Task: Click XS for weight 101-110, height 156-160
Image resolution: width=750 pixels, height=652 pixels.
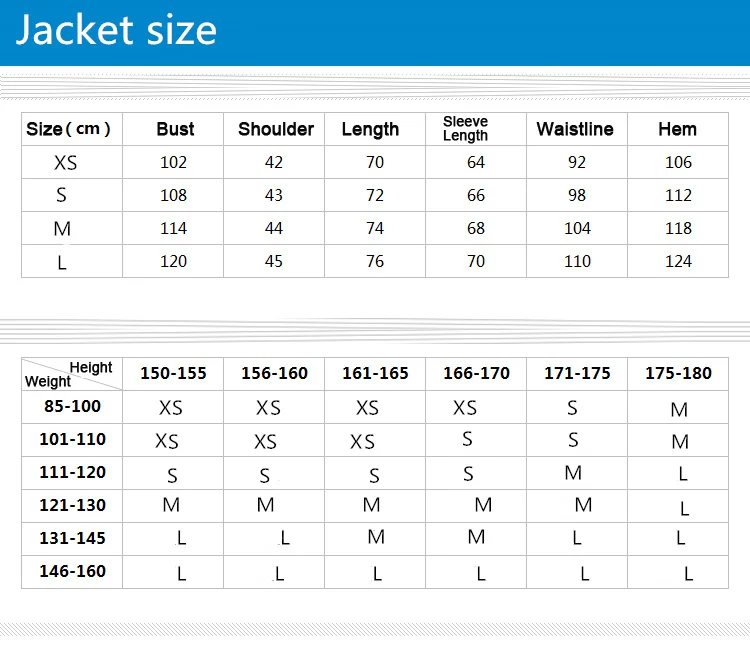Action: pos(265,442)
